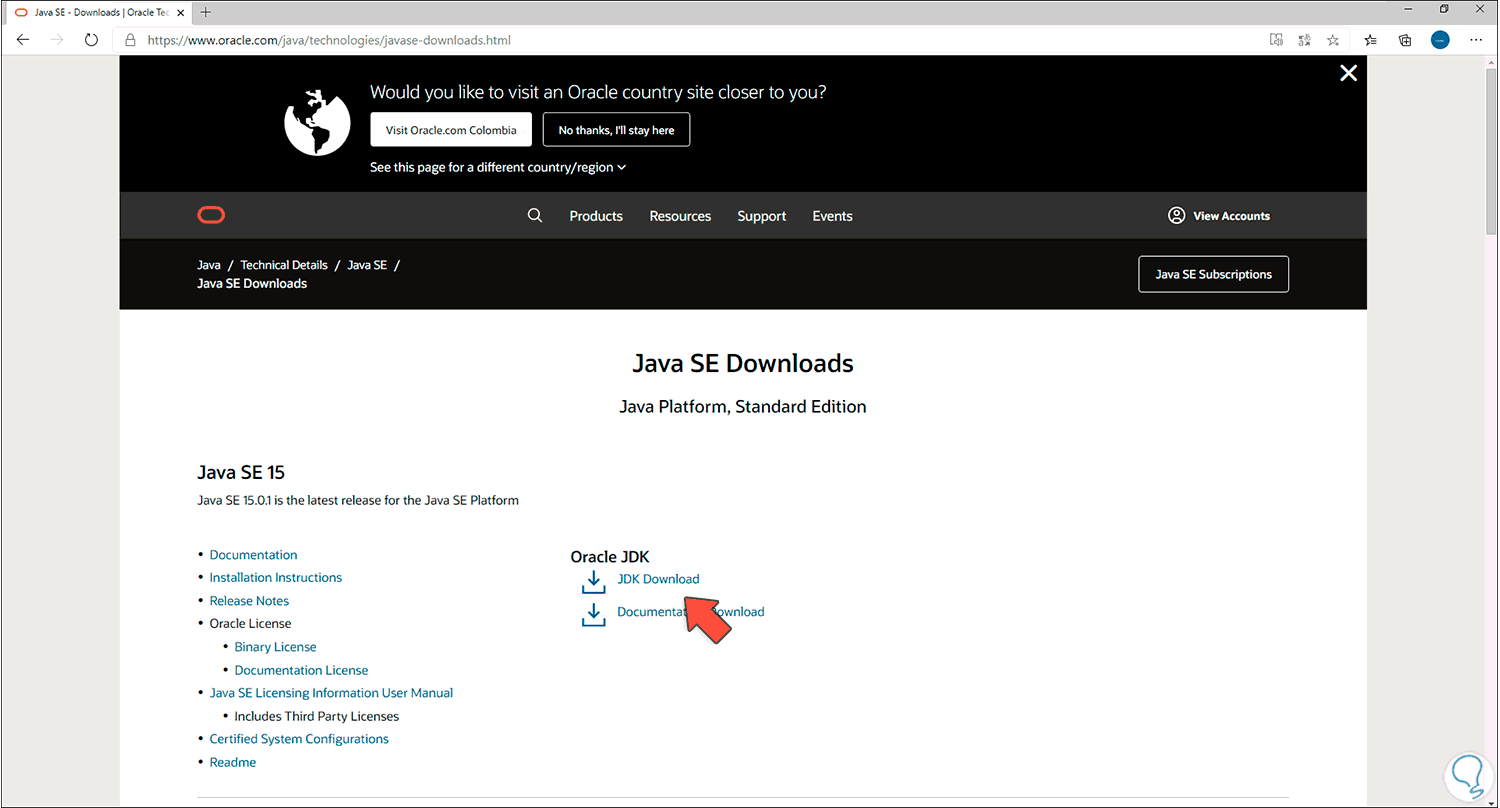Expand 'See this page for a different country/region'

pos(498,167)
